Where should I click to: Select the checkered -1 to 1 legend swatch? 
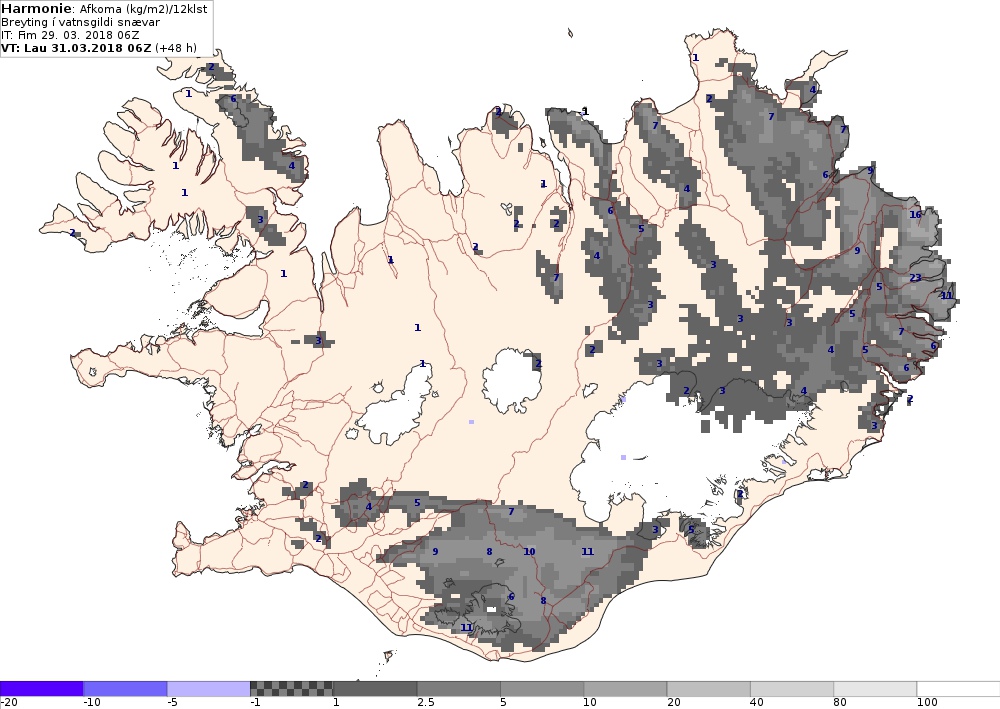pos(291,689)
